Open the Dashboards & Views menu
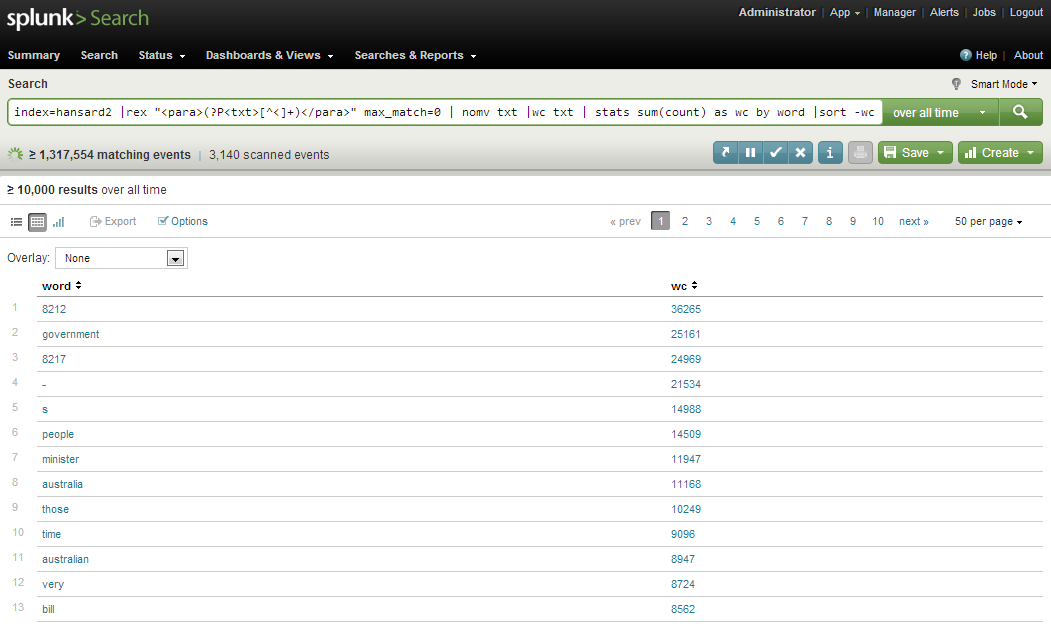The image size is (1051, 626). click(269, 55)
